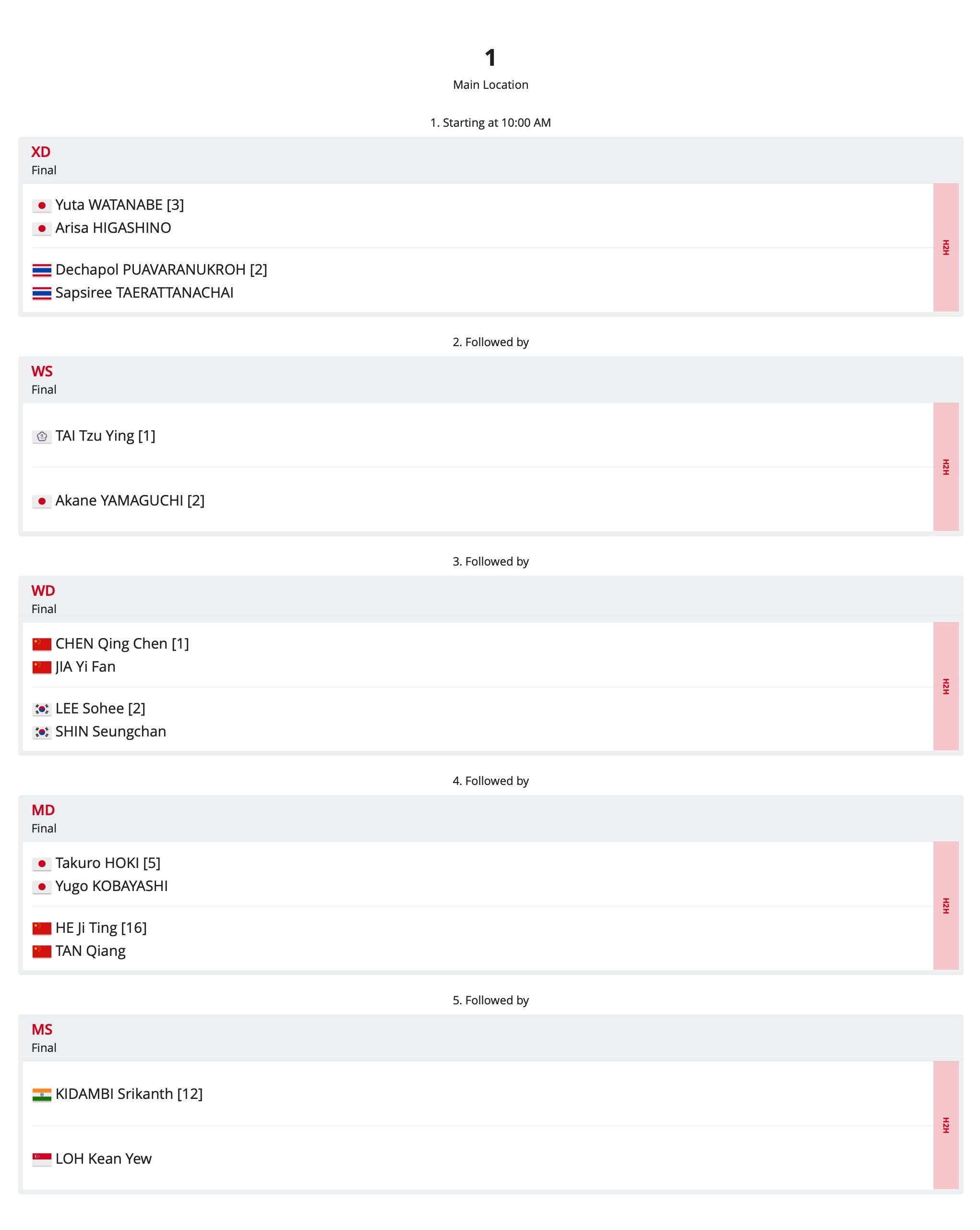Open H2H for the WS final
The image size is (980, 1230).
tap(945, 467)
